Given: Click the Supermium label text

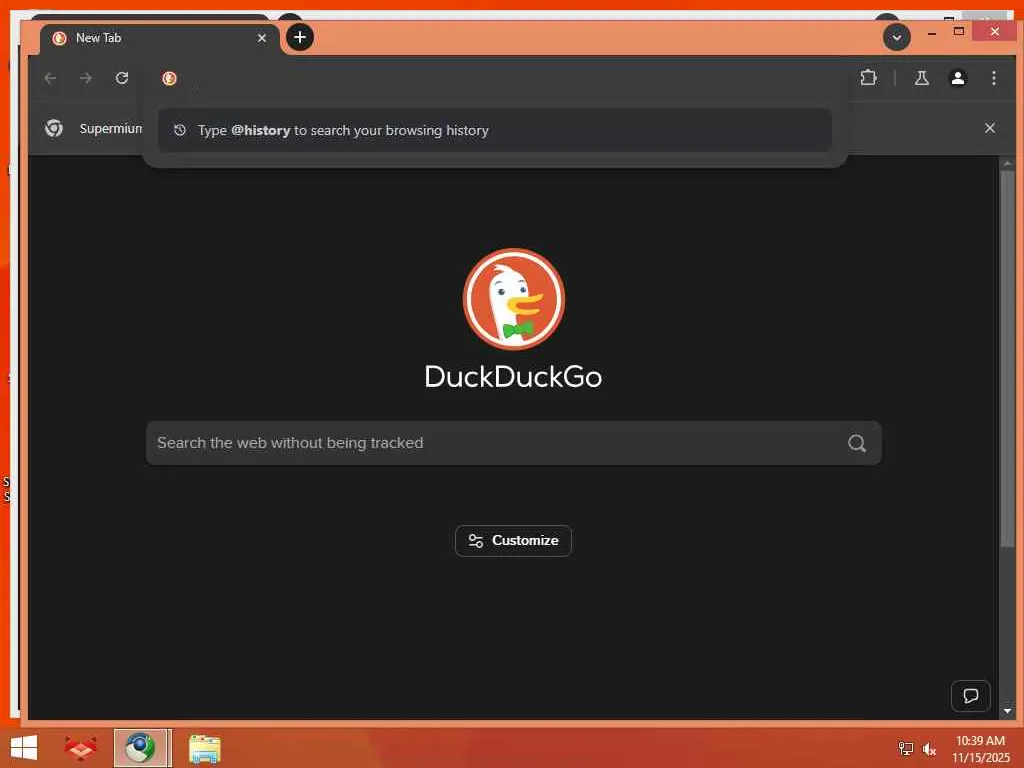Looking at the screenshot, I should [110, 129].
